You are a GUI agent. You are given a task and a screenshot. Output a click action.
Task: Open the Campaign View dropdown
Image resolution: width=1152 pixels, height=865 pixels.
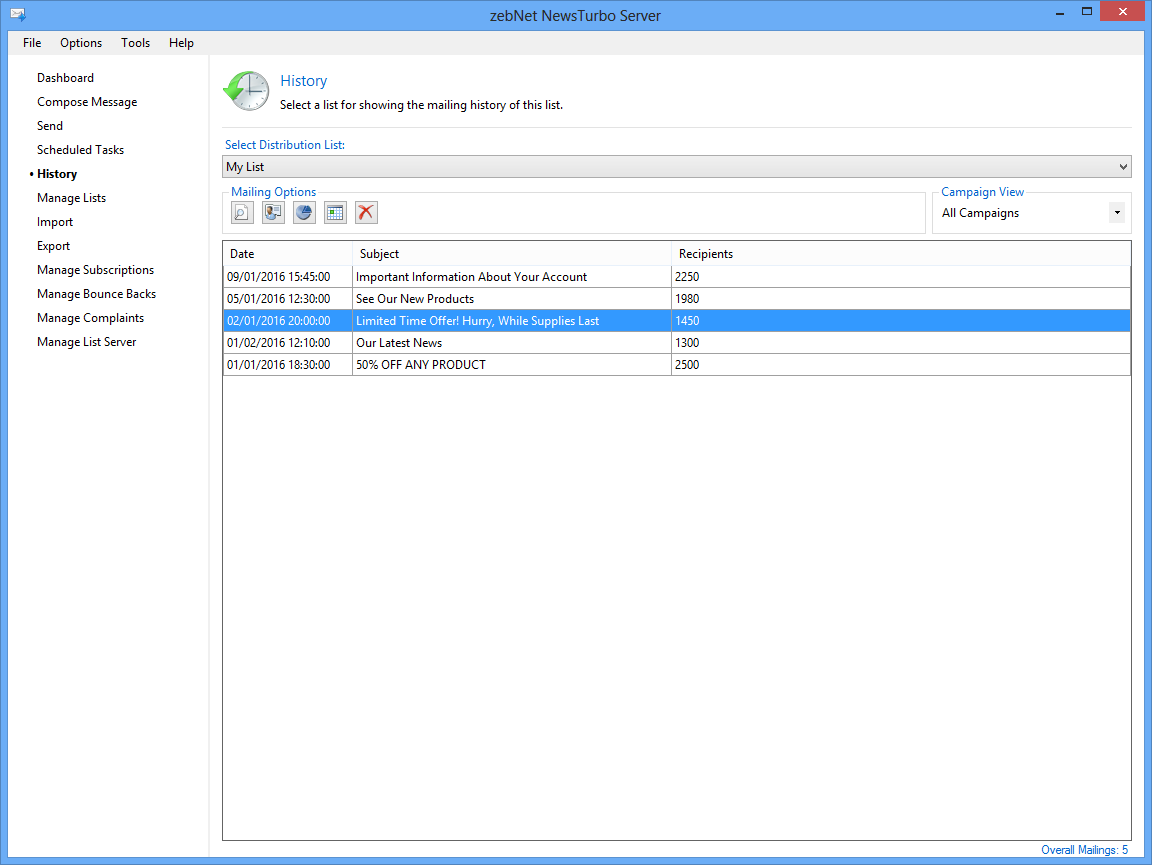click(1116, 213)
